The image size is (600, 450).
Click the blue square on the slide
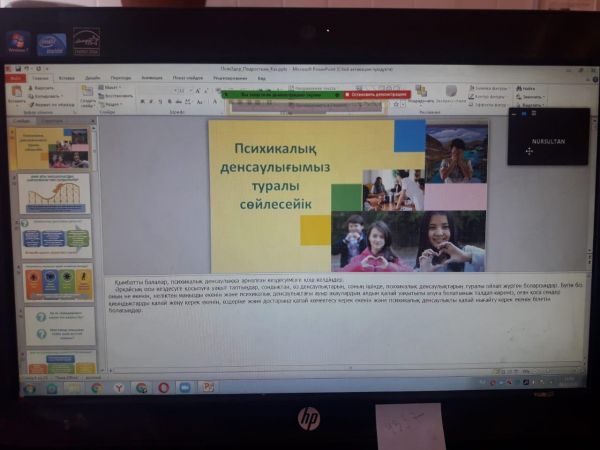(409, 135)
